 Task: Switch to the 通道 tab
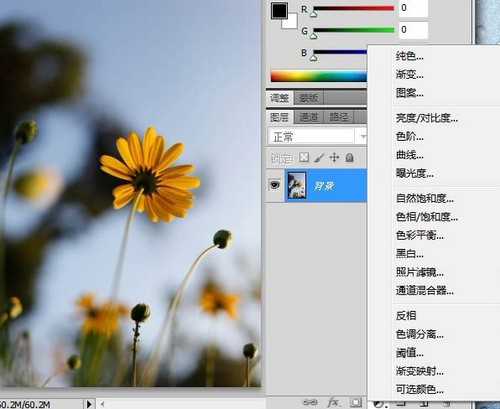click(308, 117)
